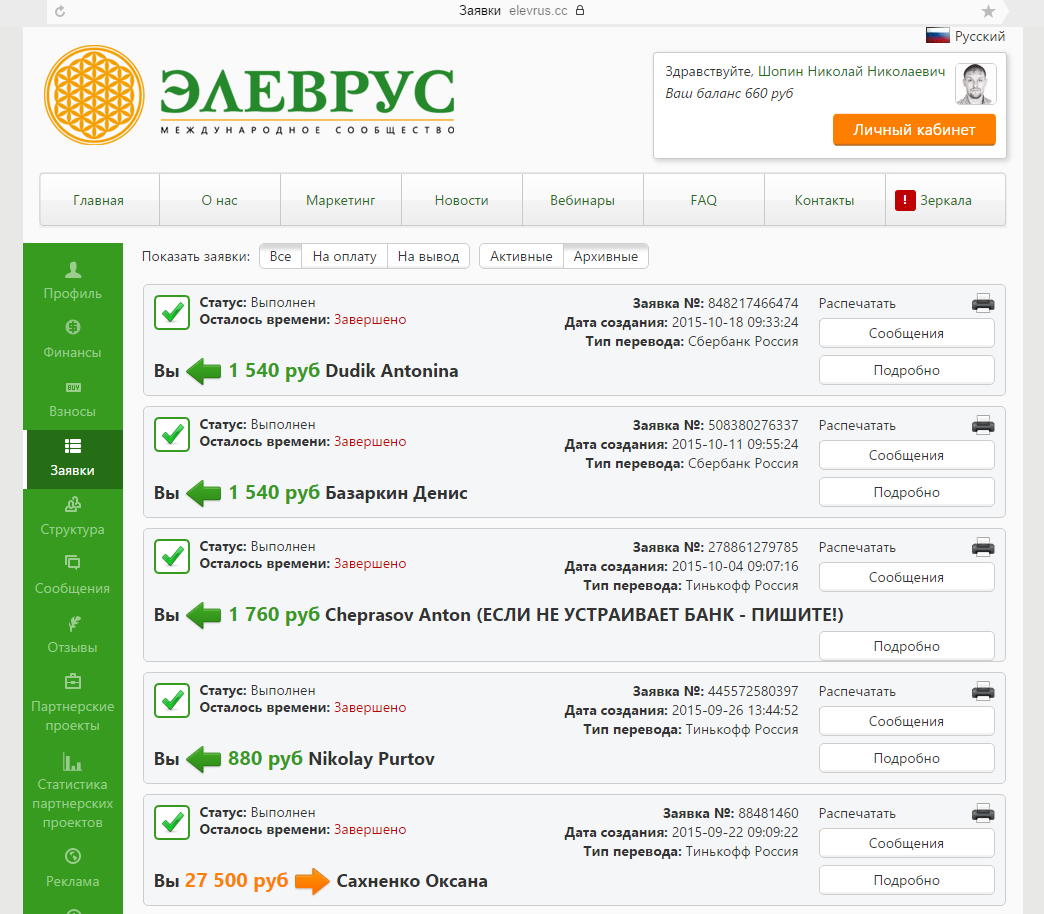1044x914 pixels.
Task: Click the Личный кабинет button
Action: 914,130
